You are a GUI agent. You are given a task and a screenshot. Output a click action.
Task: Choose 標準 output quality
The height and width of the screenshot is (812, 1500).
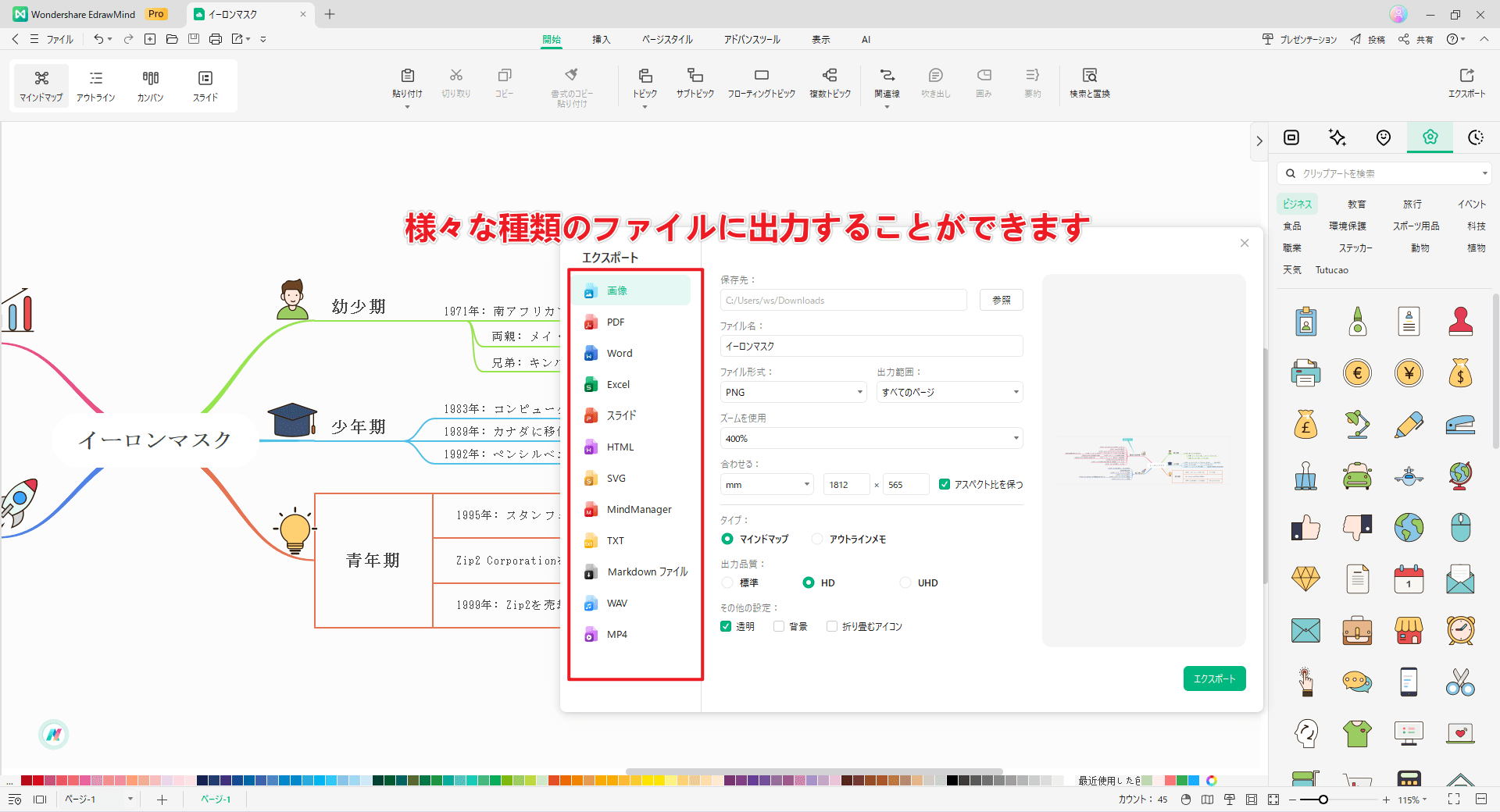click(727, 582)
